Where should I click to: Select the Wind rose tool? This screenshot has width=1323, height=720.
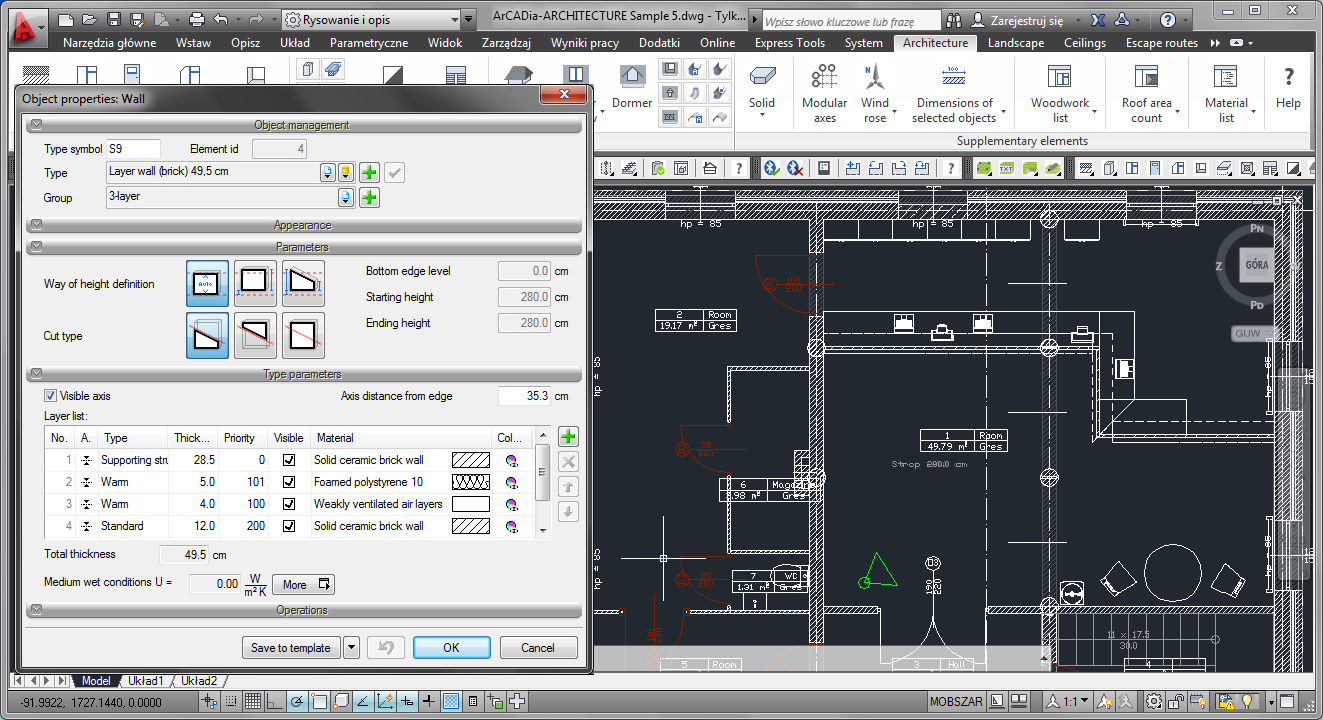(x=874, y=77)
